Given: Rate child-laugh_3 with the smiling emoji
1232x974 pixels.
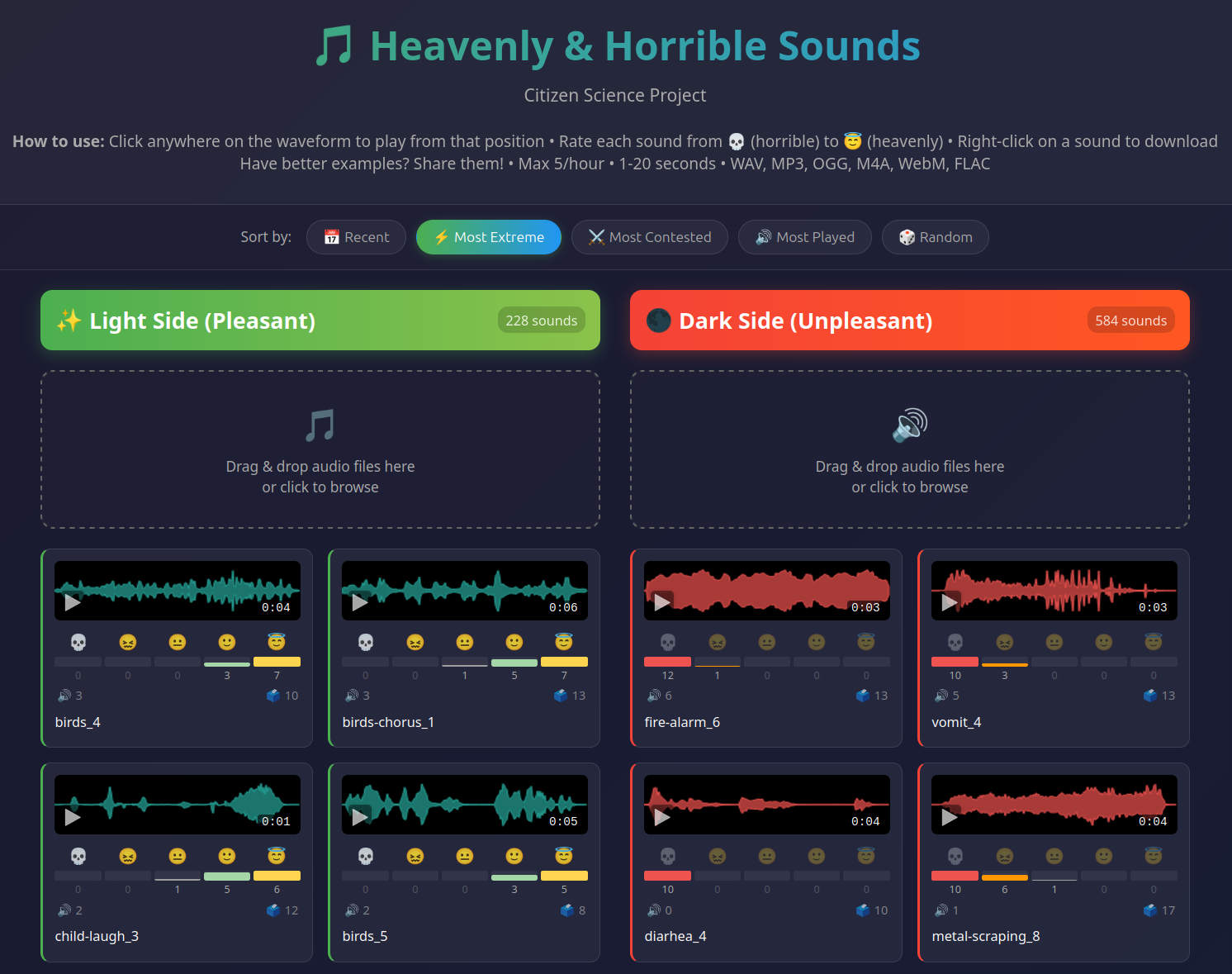Looking at the screenshot, I should click(x=227, y=856).
